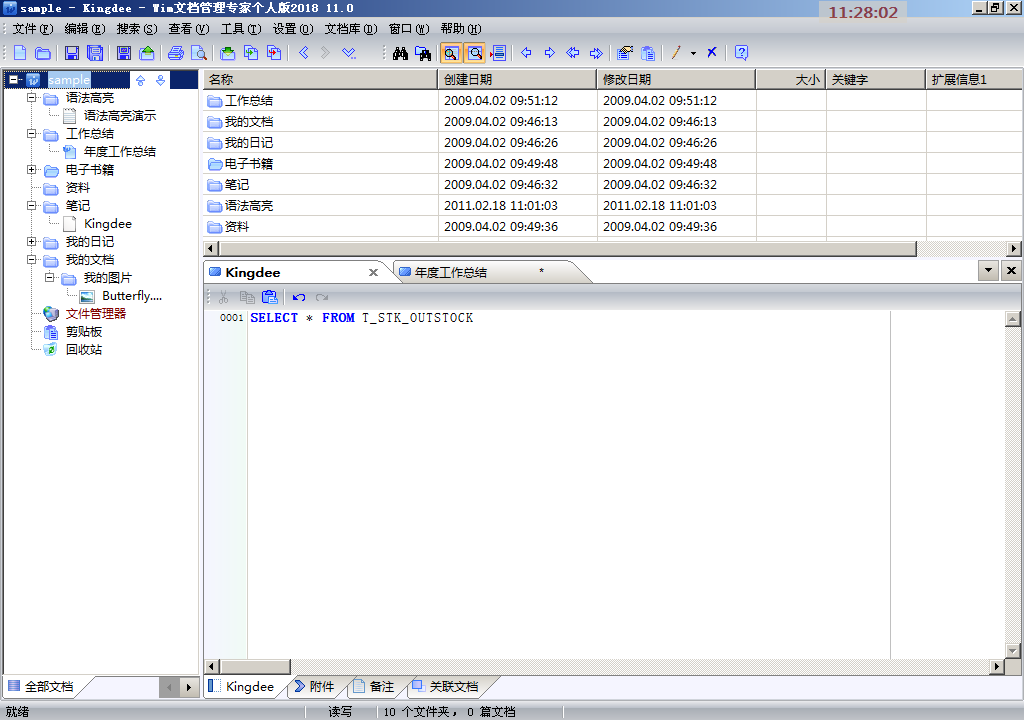Click the Save All icon
The width and height of the screenshot is (1024, 720).
click(95, 53)
